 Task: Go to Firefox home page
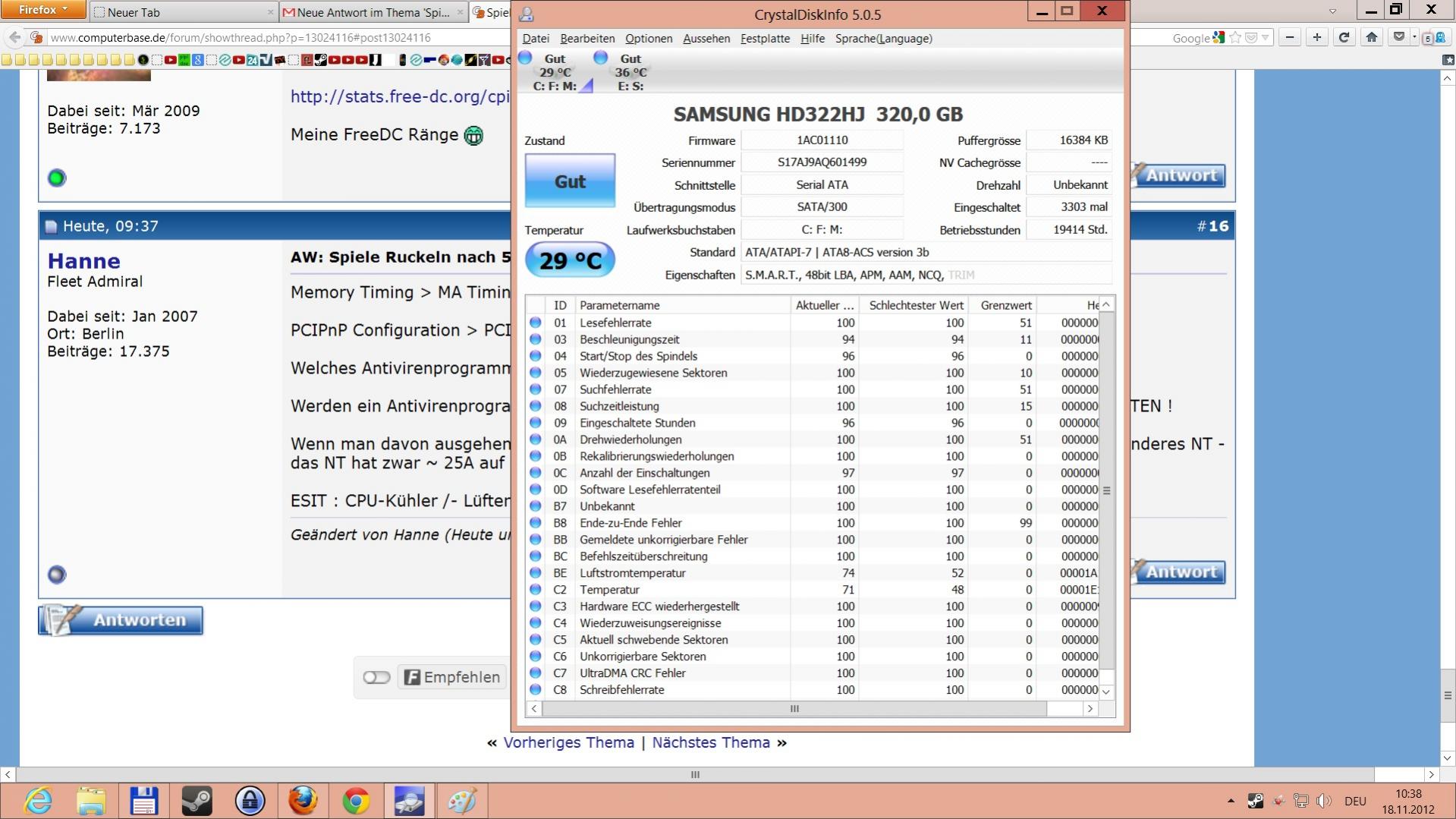(1371, 37)
